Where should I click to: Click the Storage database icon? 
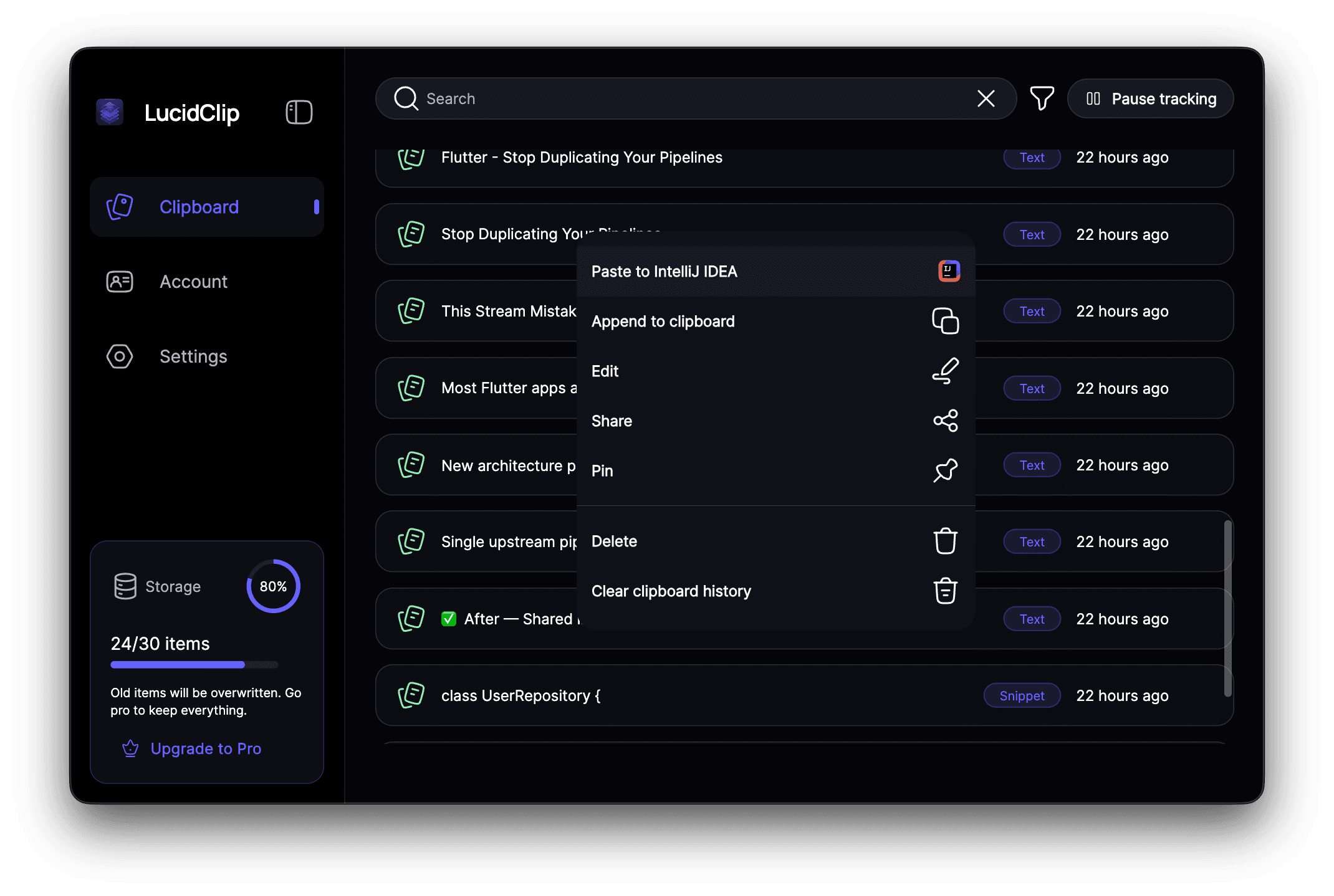point(125,586)
